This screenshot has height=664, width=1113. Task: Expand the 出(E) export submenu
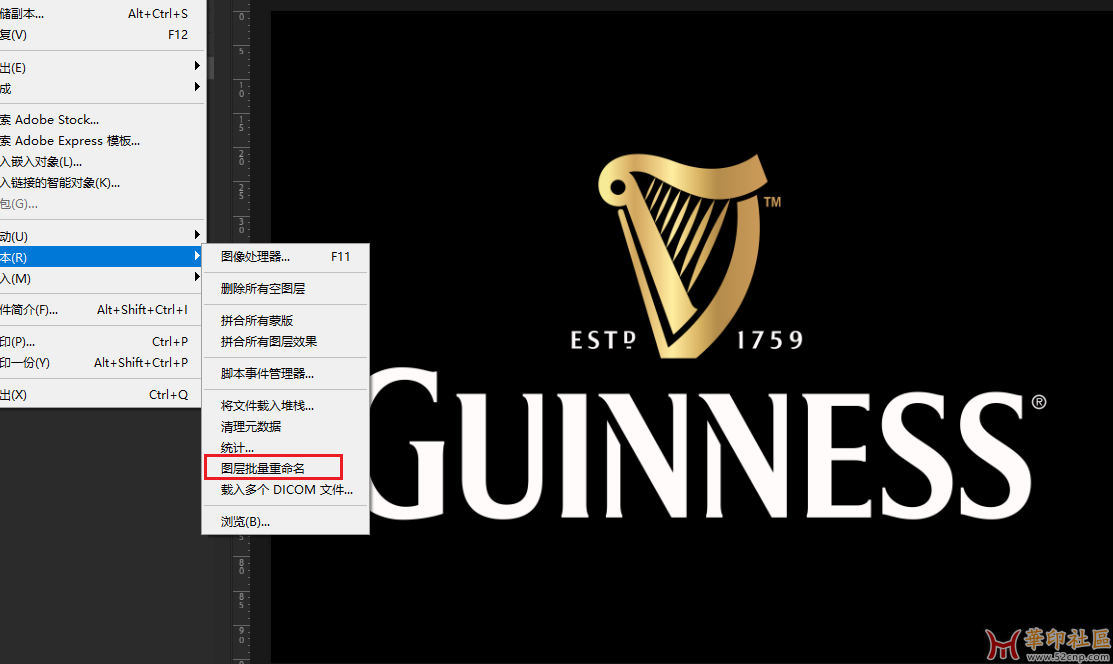tap(102, 67)
